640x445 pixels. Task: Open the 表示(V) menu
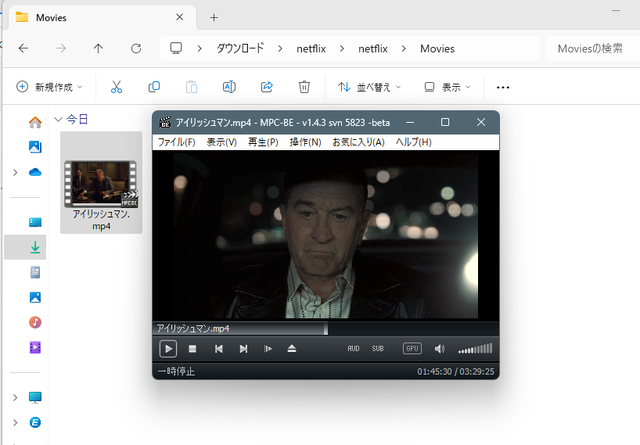pos(222,142)
